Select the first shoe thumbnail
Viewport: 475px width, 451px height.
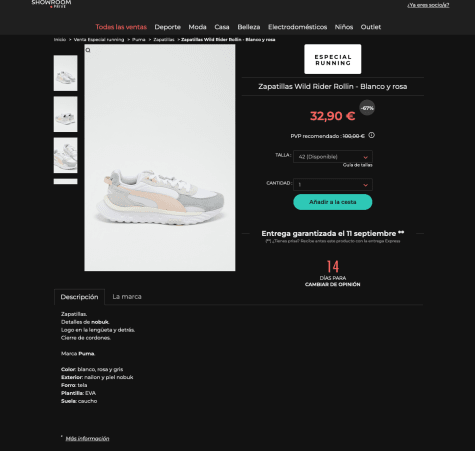(65, 73)
